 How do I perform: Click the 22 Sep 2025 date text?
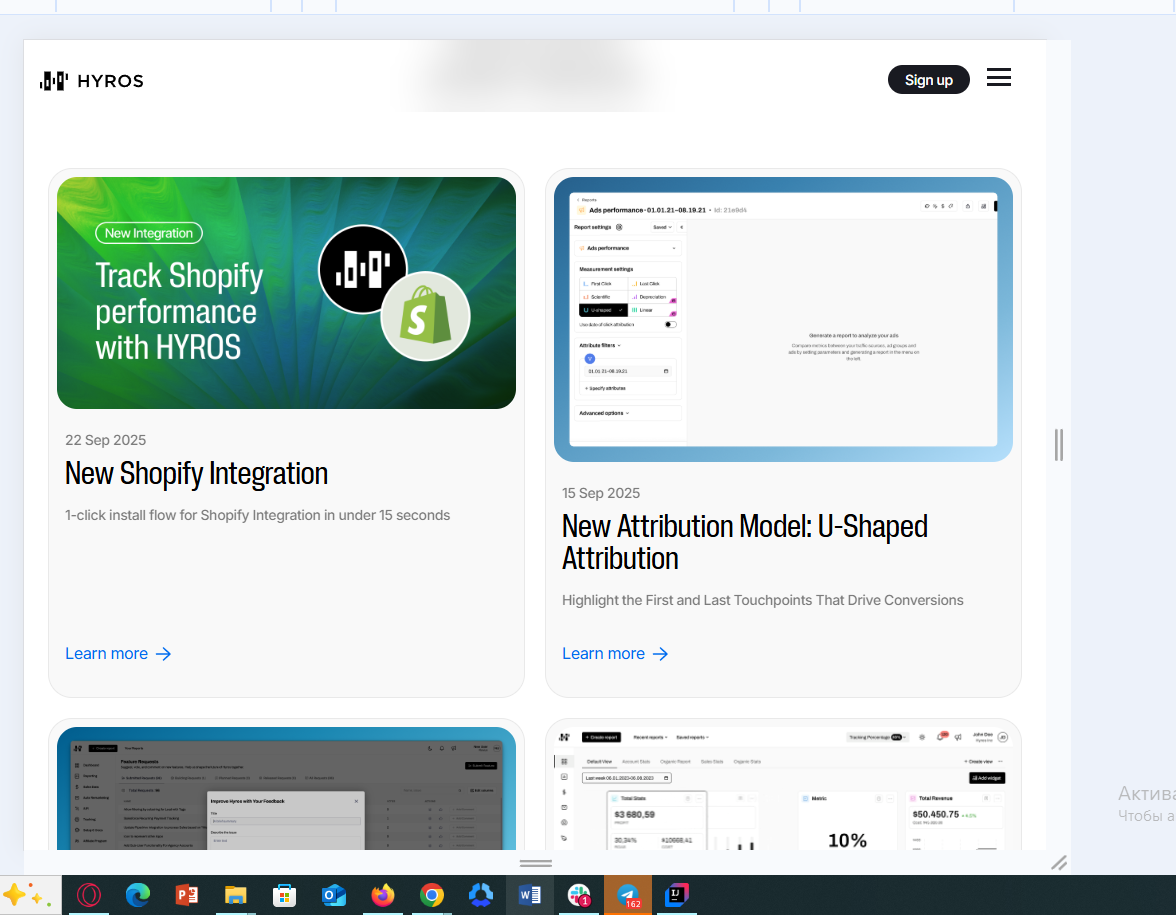(106, 440)
